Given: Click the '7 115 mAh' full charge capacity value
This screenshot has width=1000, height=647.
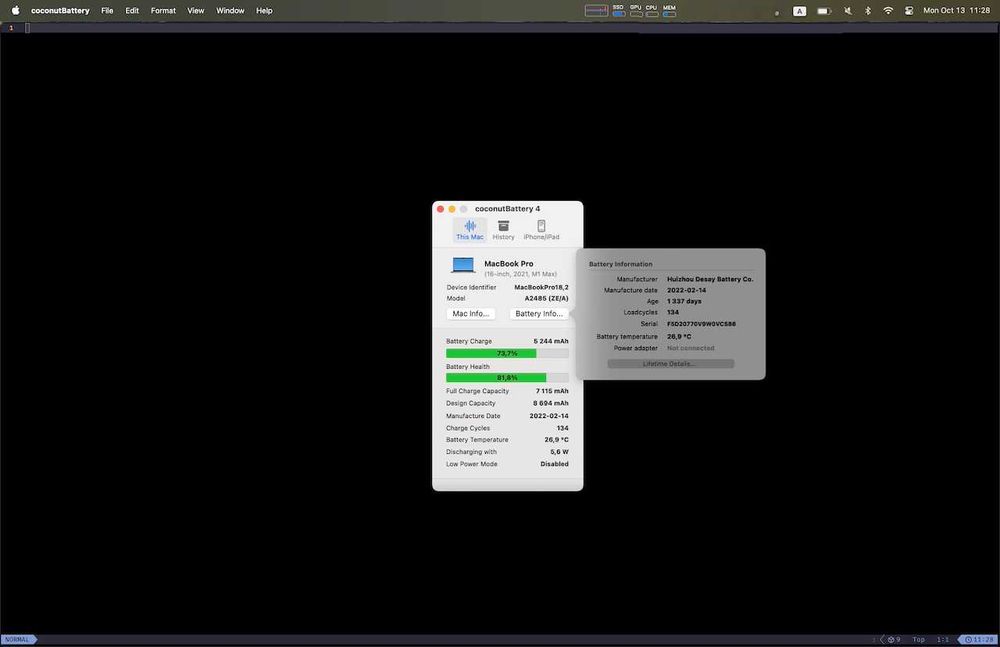Looking at the screenshot, I should [x=552, y=390].
